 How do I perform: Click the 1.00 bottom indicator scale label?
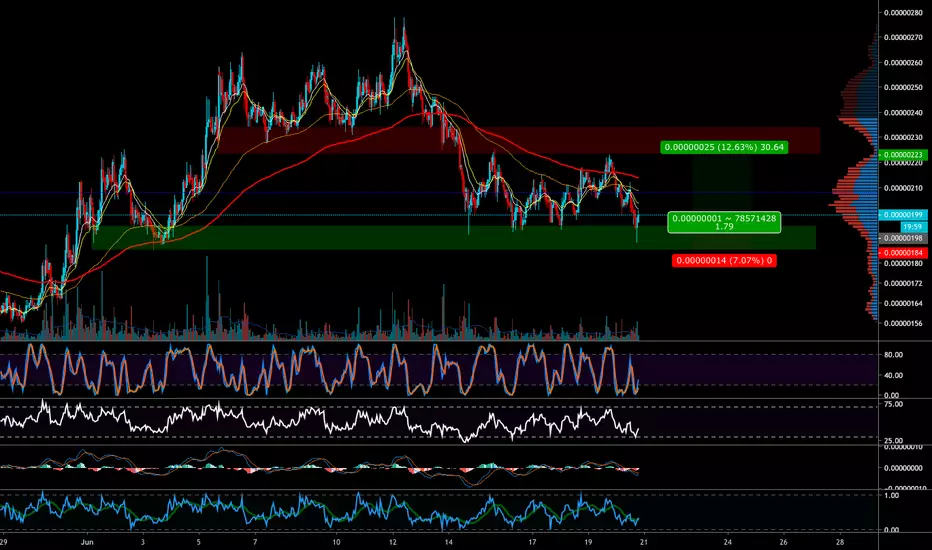(x=892, y=495)
